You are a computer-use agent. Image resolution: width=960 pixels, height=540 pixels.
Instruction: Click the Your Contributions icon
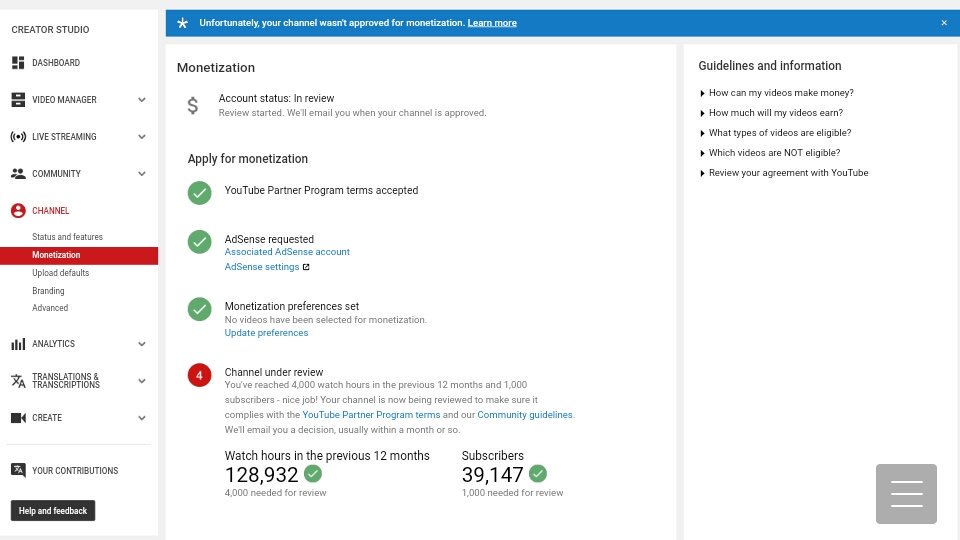tap(18, 470)
